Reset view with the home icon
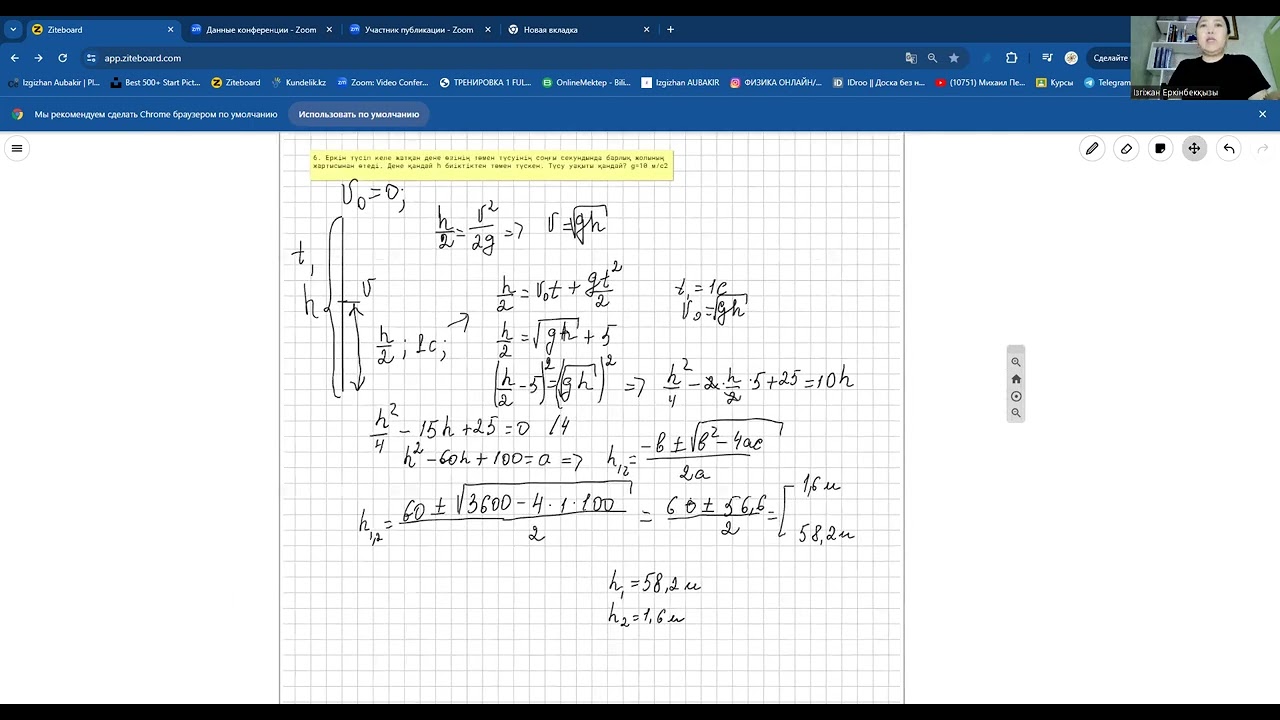Viewport: 1280px width, 720px height. tap(1016, 379)
